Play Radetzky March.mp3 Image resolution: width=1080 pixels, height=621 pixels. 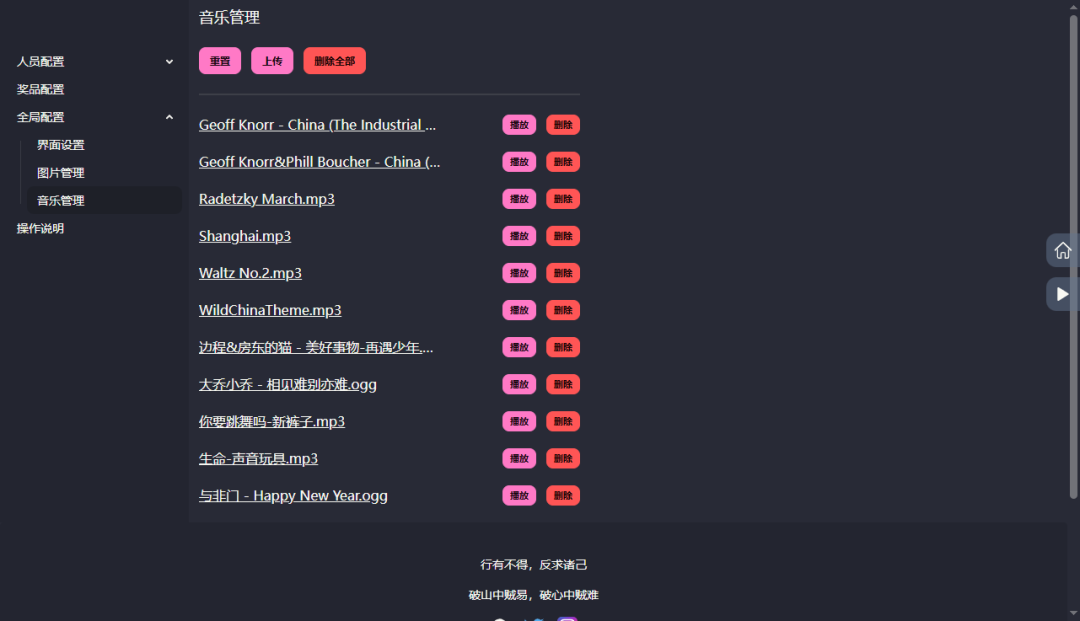click(x=519, y=199)
